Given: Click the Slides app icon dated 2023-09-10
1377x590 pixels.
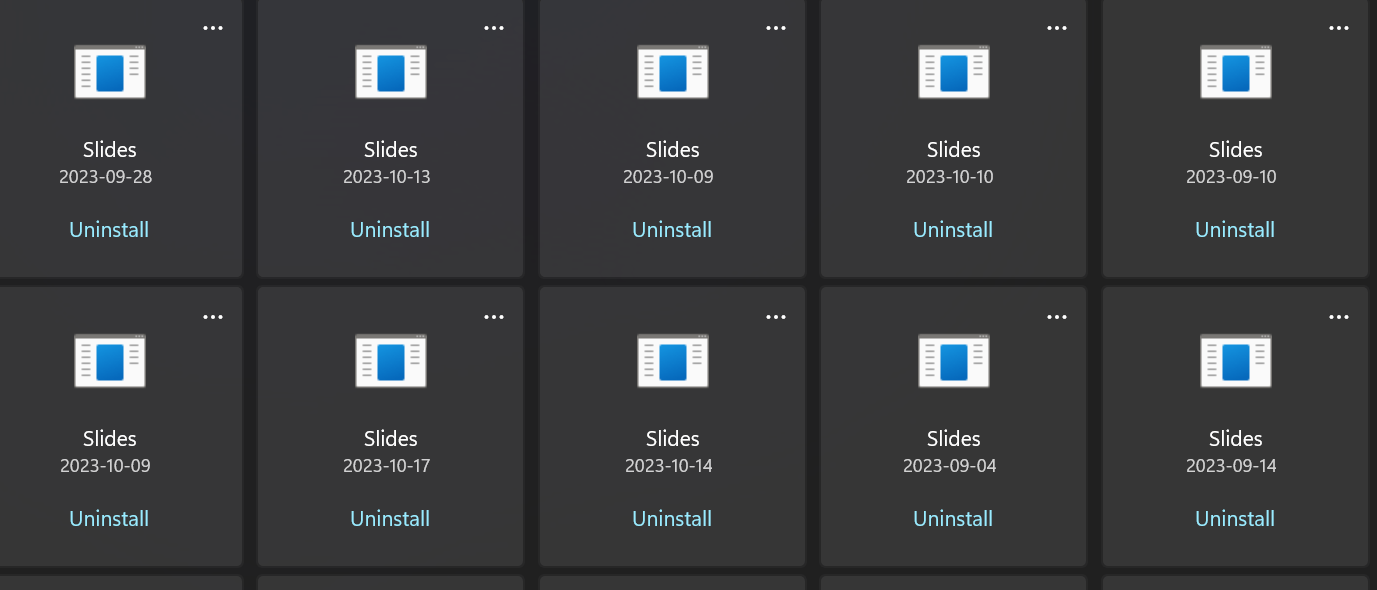Looking at the screenshot, I should pyautogui.click(x=1236, y=72).
